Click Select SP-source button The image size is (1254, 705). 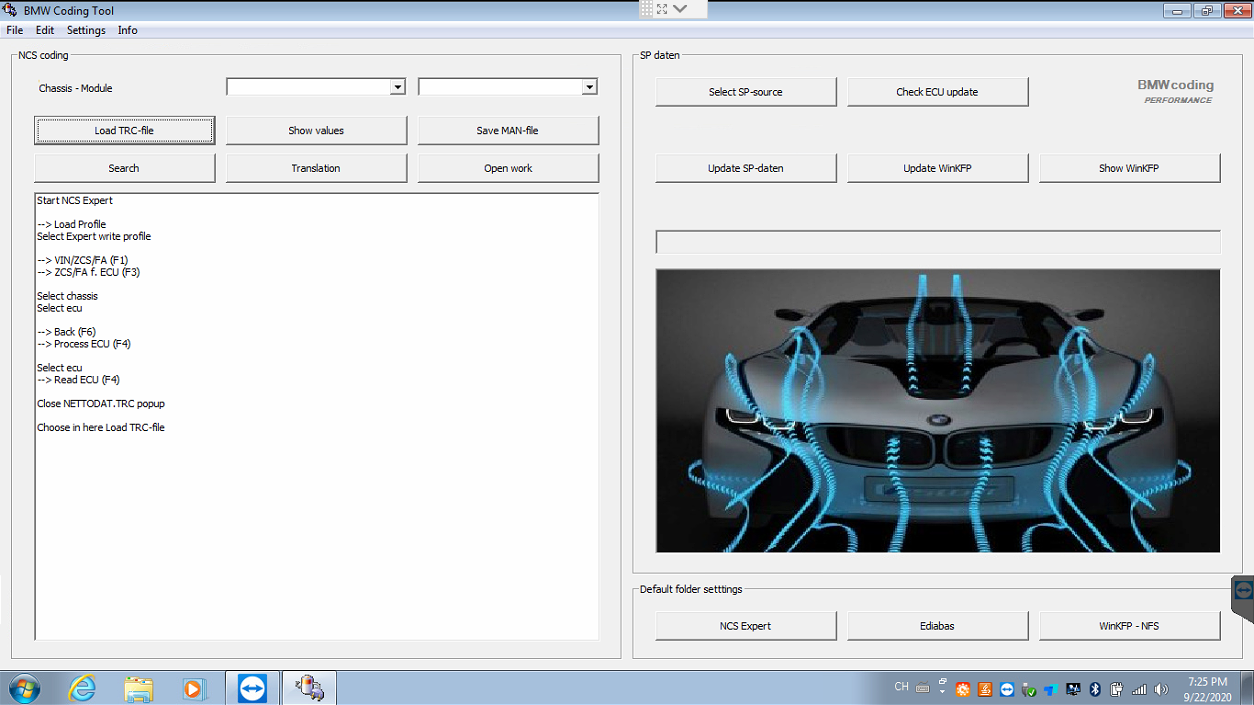746,92
